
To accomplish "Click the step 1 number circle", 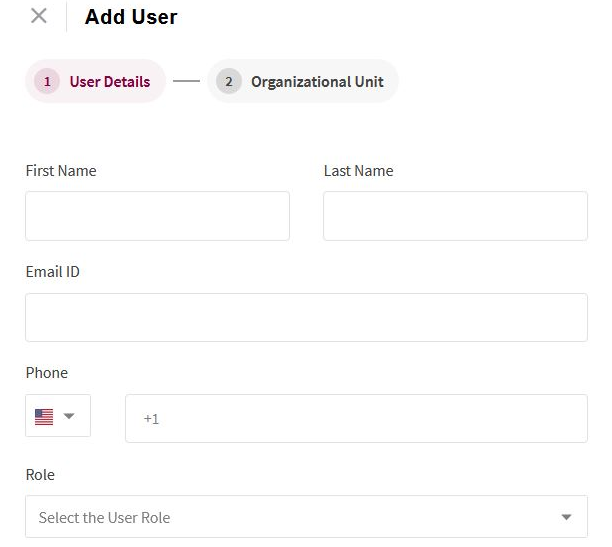I will coord(47,81).
